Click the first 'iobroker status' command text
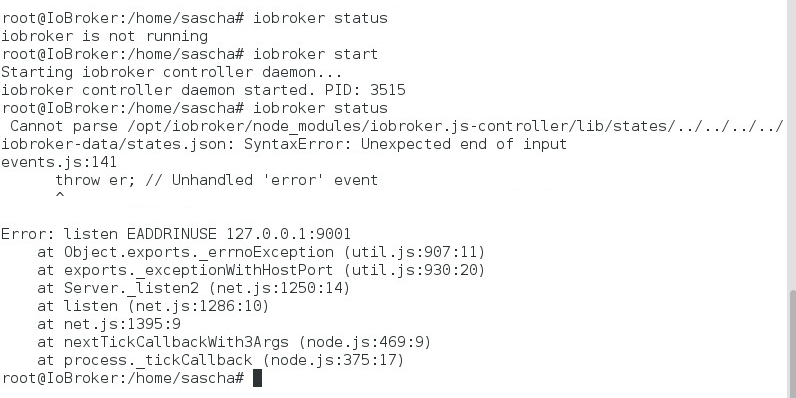Viewport: 796px width, 398px height. tap(320, 18)
